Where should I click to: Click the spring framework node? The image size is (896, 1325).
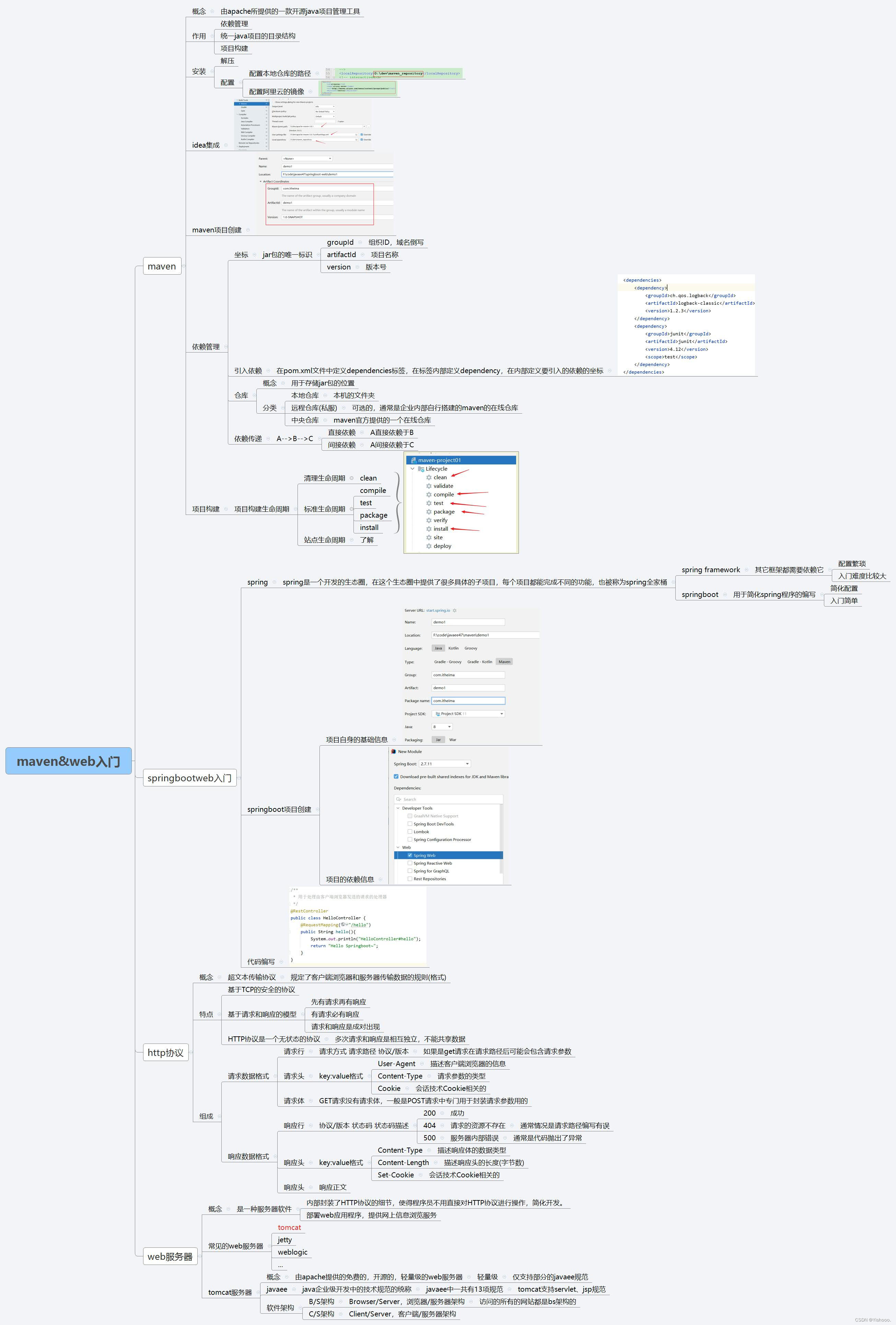coord(711,569)
